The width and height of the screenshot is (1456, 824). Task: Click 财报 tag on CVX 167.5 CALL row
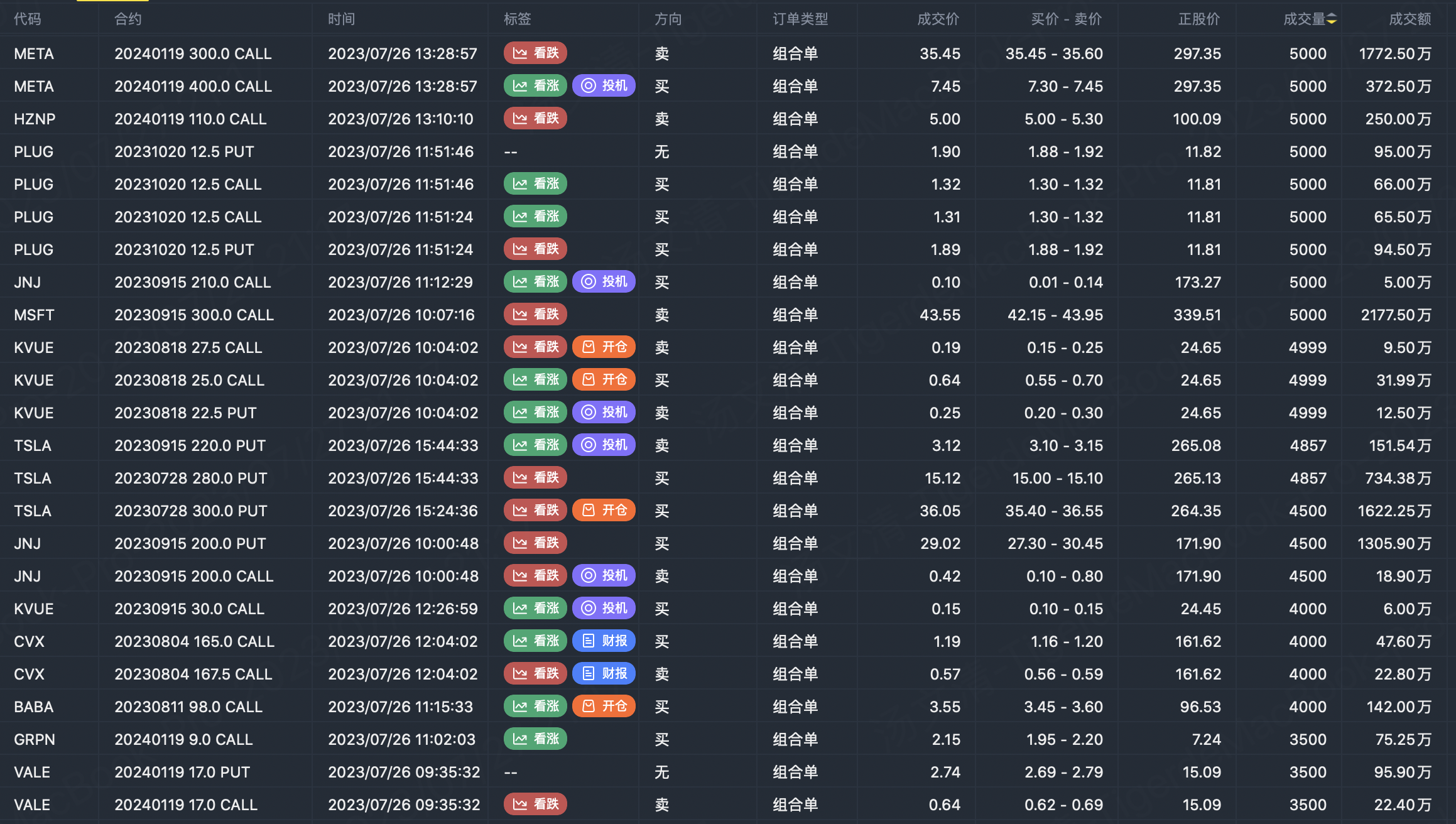(x=604, y=674)
